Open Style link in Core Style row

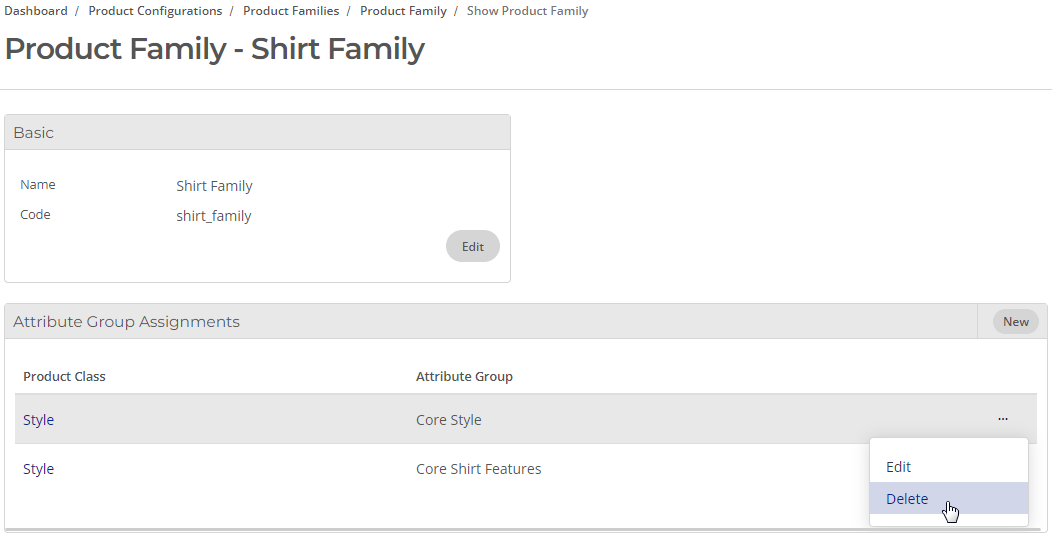point(38,420)
